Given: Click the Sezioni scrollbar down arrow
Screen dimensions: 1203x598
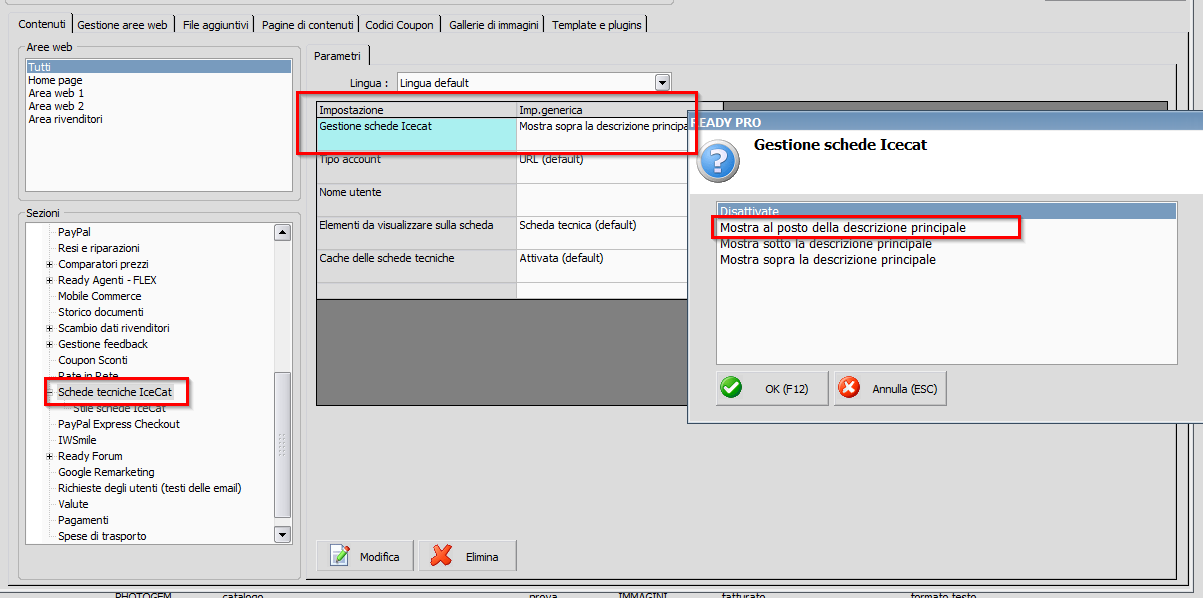Looking at the screenshot, I should (282, 535).
